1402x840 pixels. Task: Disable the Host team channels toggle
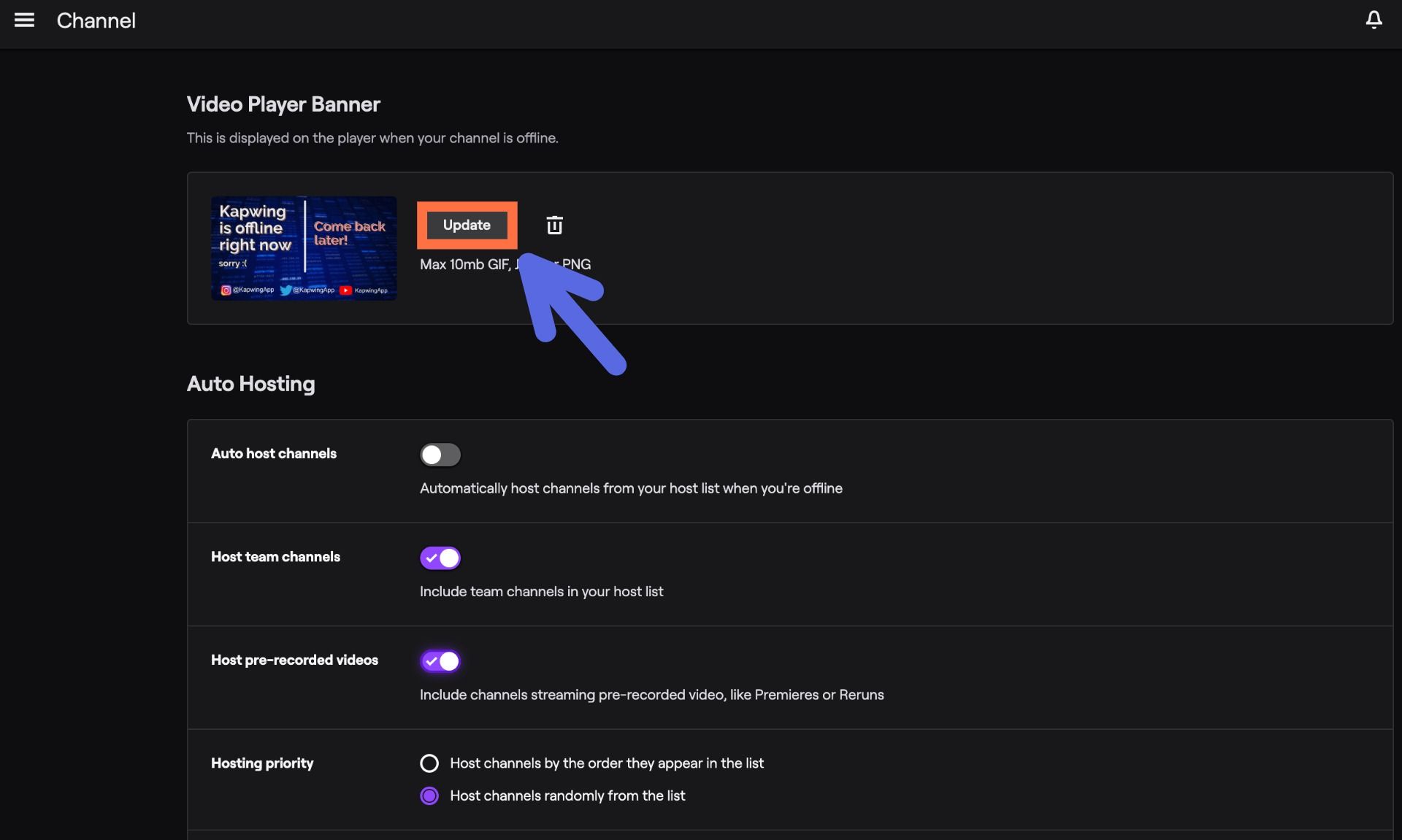pos(440,558)
